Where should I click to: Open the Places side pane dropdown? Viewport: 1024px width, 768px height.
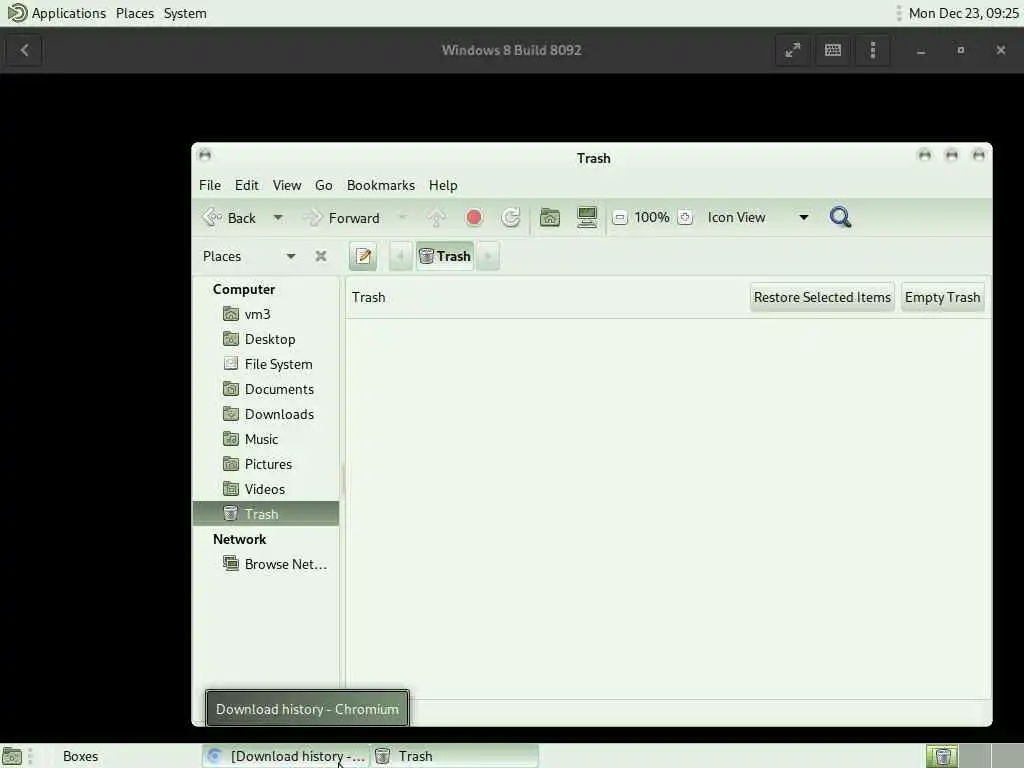point(248,256)
